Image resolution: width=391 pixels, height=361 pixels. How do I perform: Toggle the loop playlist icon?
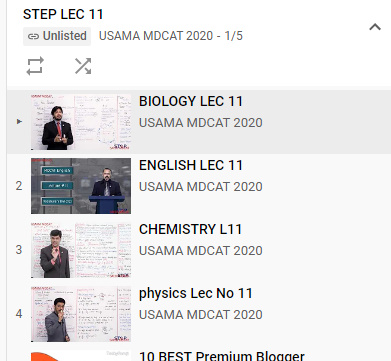coord(35,66)
